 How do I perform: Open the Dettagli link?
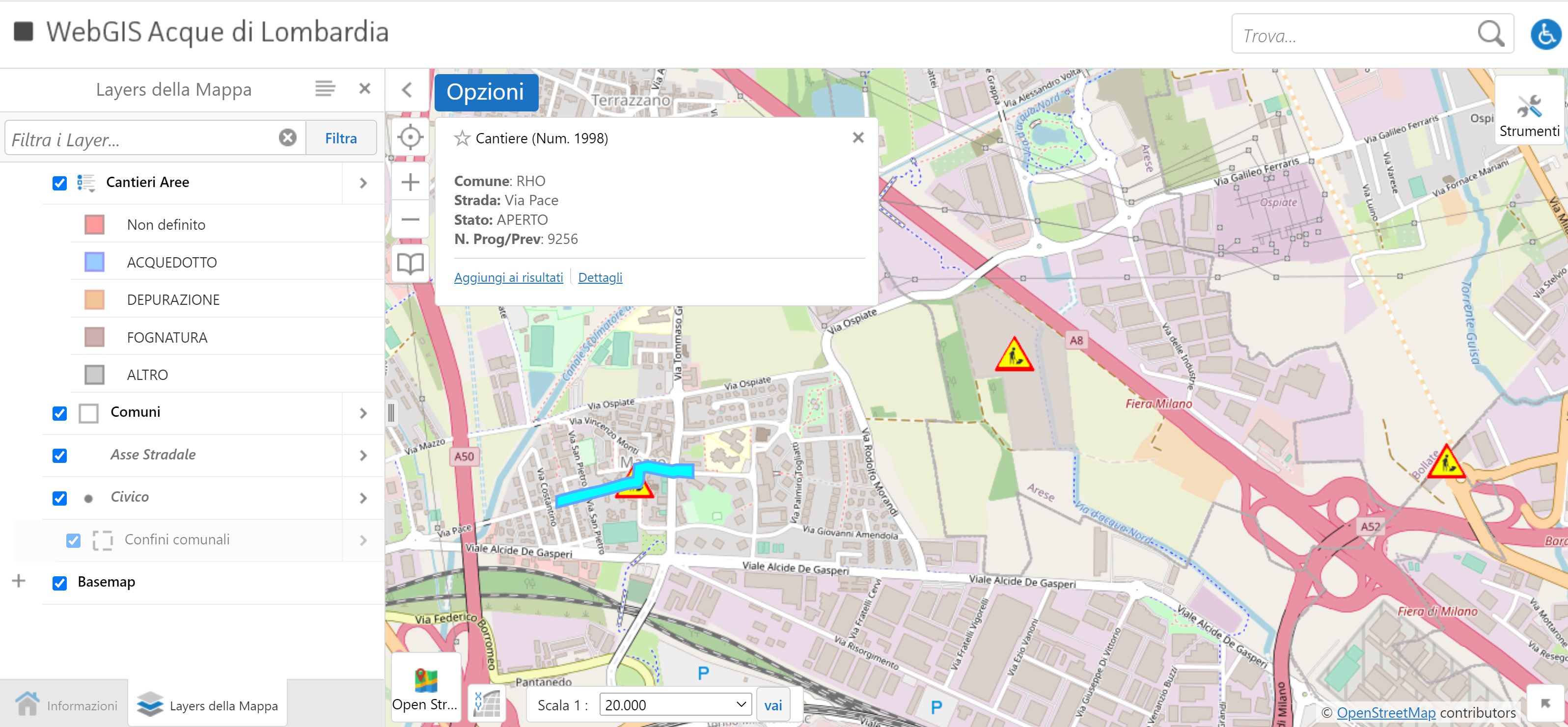pyautogui.click(x=600, y=277)
